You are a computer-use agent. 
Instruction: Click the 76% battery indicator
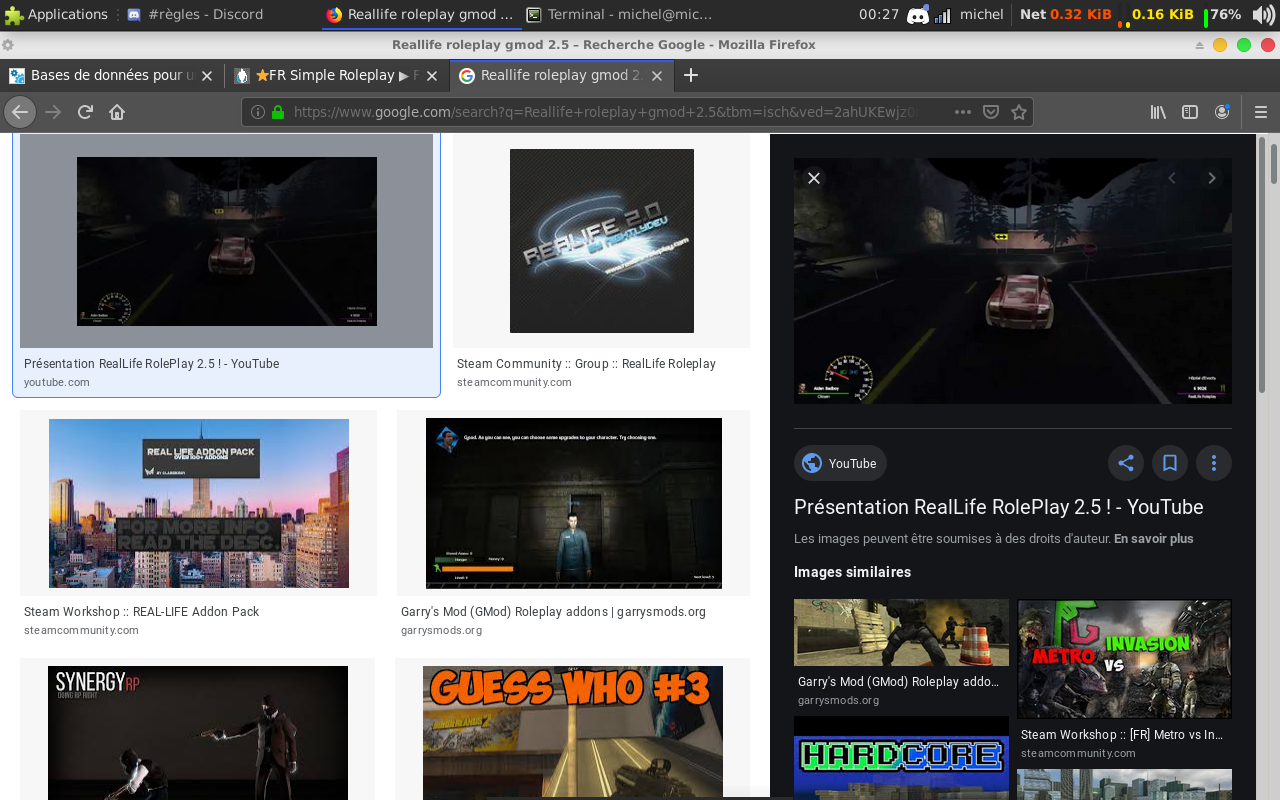(1223, 15)
